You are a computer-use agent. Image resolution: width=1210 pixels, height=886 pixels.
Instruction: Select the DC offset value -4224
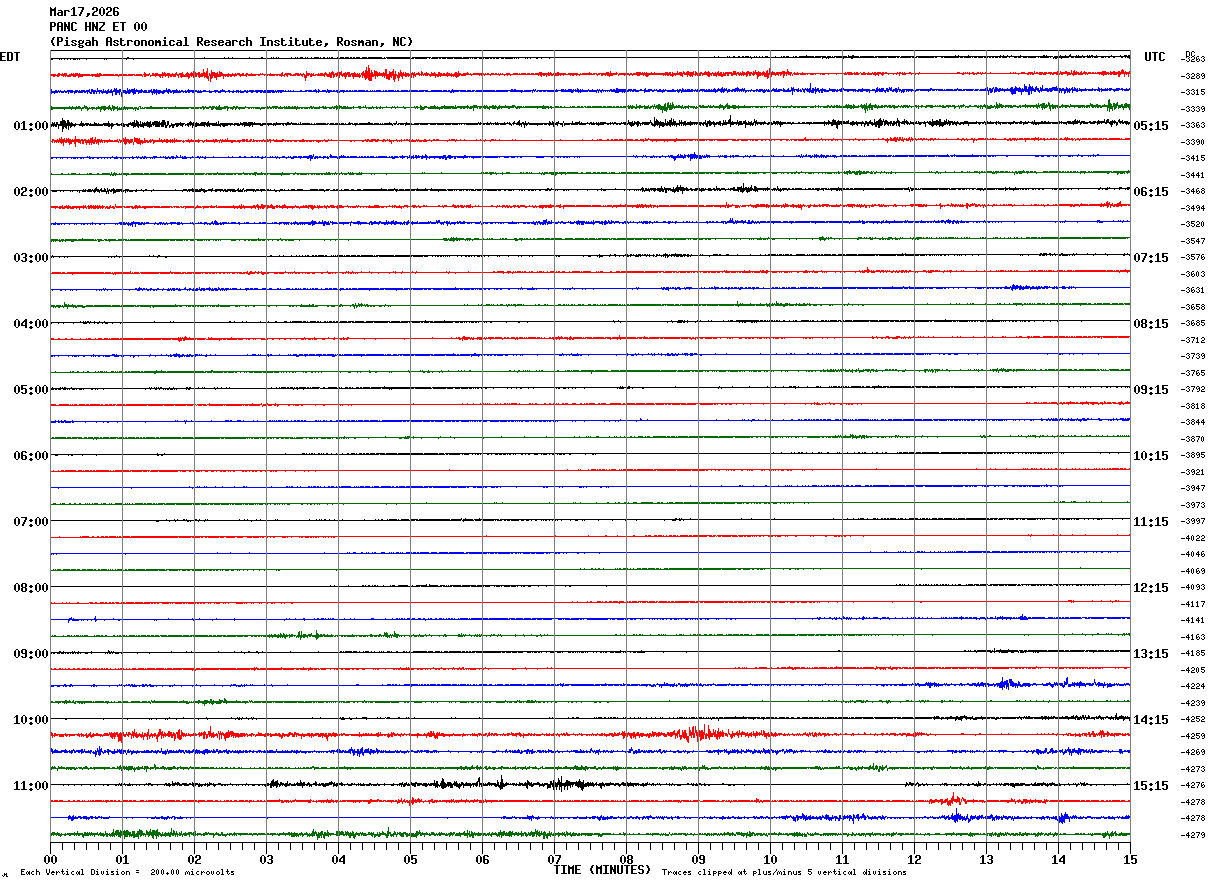[1193, 686]
